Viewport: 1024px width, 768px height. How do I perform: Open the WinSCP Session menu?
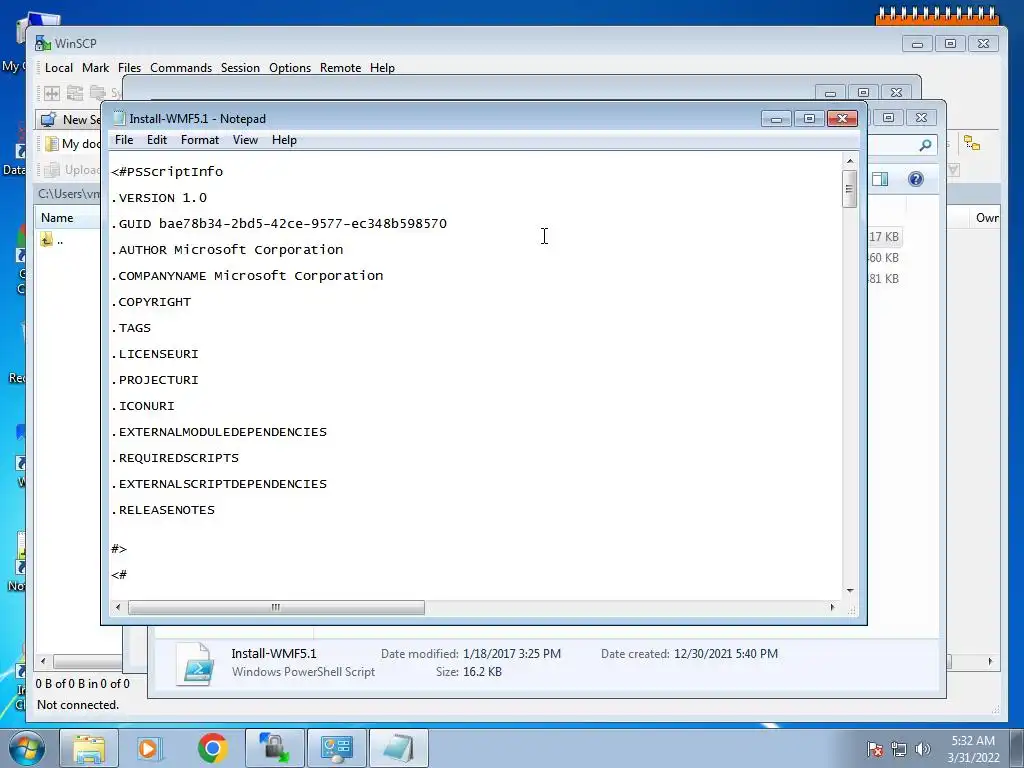click(240, 68)
